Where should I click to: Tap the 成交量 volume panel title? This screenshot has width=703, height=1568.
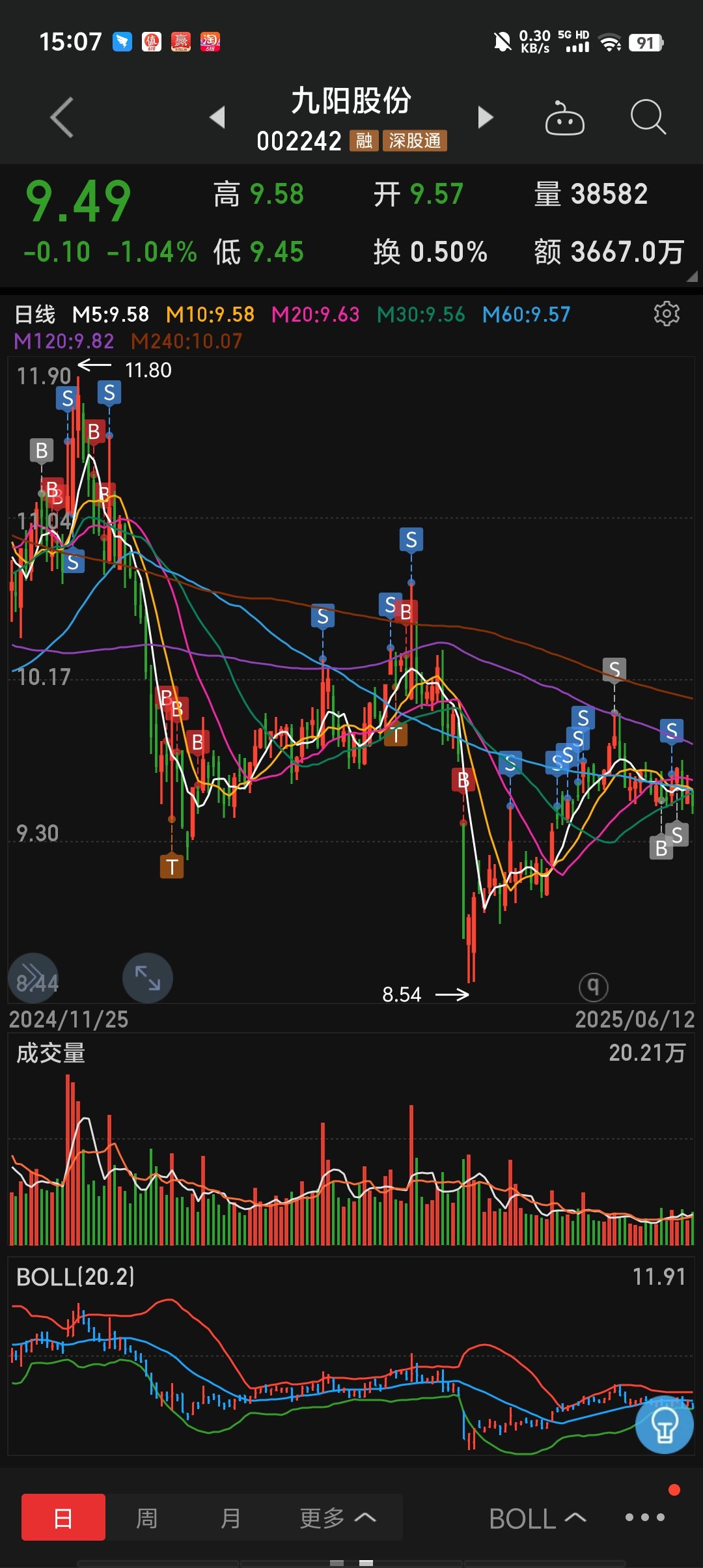pyautogui.click(x=51, y=1053)
